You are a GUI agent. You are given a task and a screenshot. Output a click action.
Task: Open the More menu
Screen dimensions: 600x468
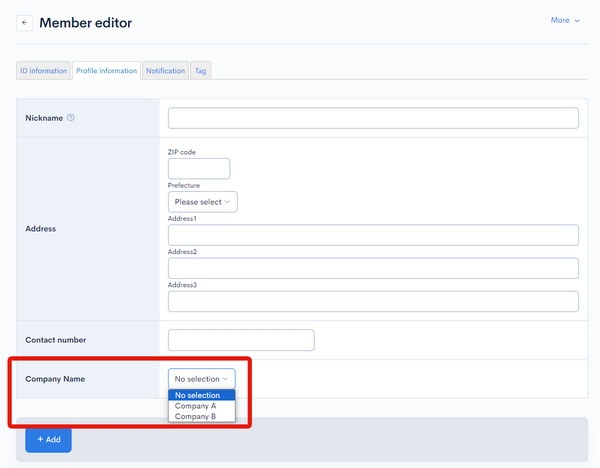[x=565, y=20]
